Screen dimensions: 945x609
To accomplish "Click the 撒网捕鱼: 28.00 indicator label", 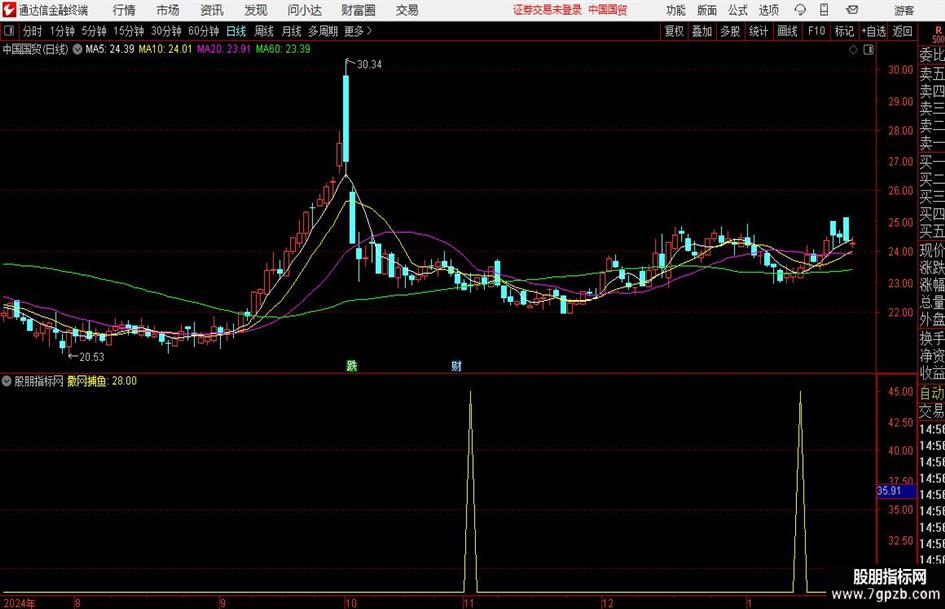I will click(x=102, y=381).
